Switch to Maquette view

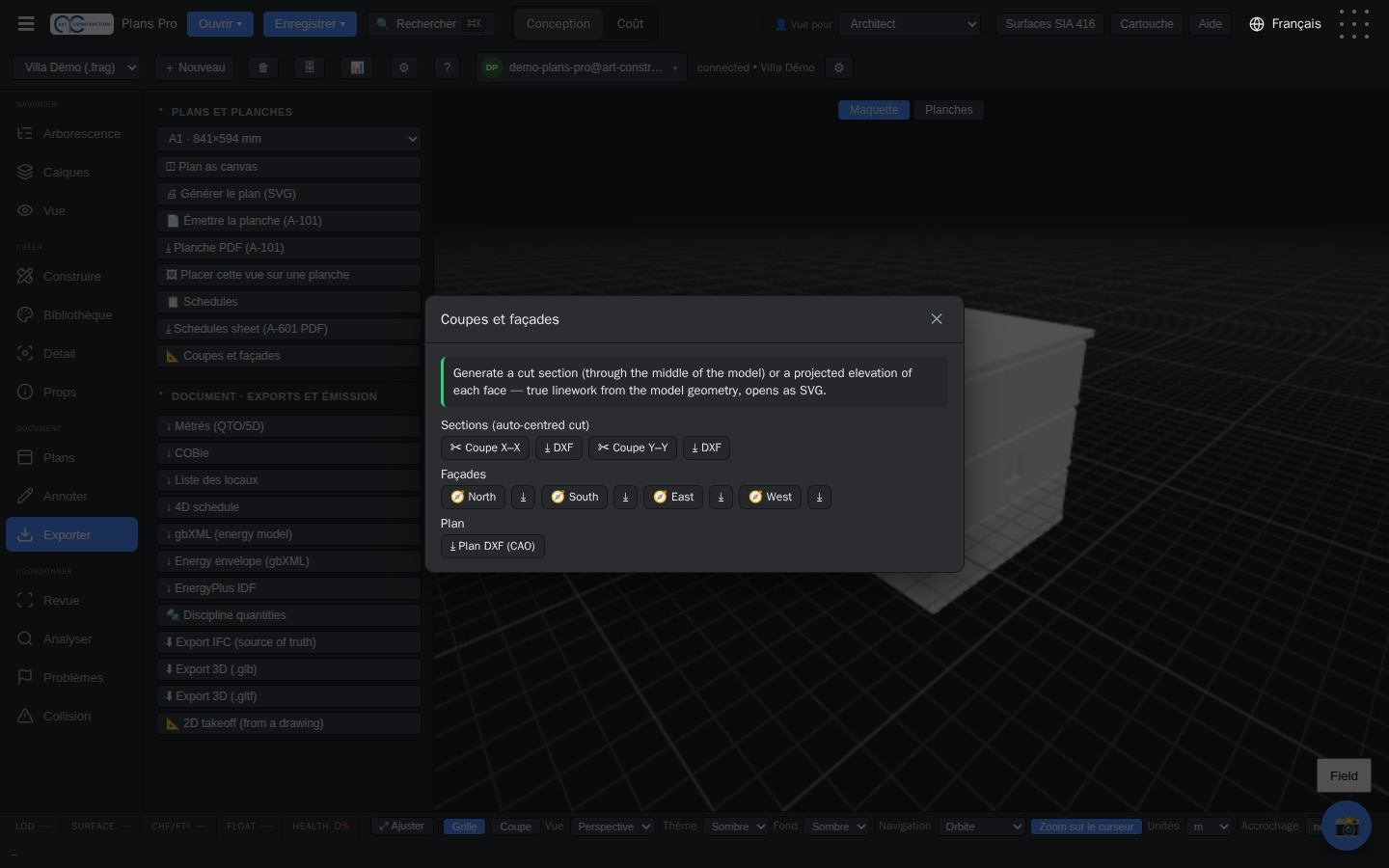[x=874, y=110]
